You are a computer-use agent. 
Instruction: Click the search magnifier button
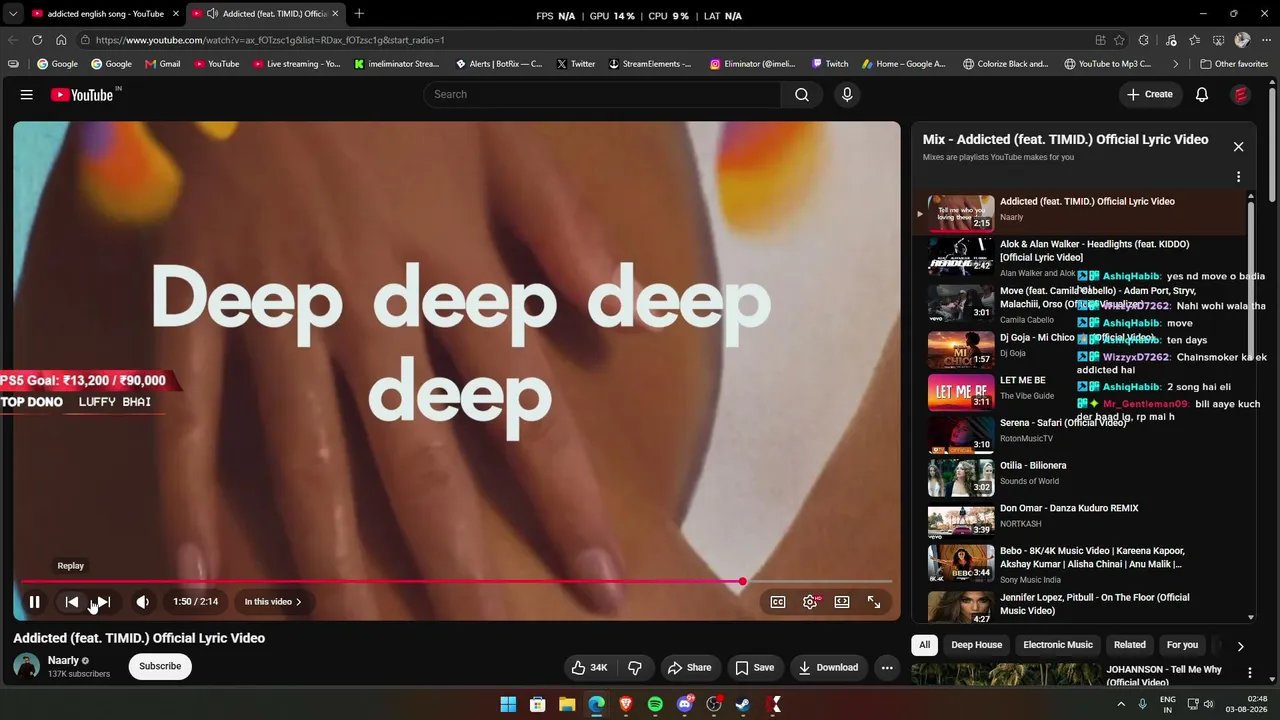click(x=802, y=95)
